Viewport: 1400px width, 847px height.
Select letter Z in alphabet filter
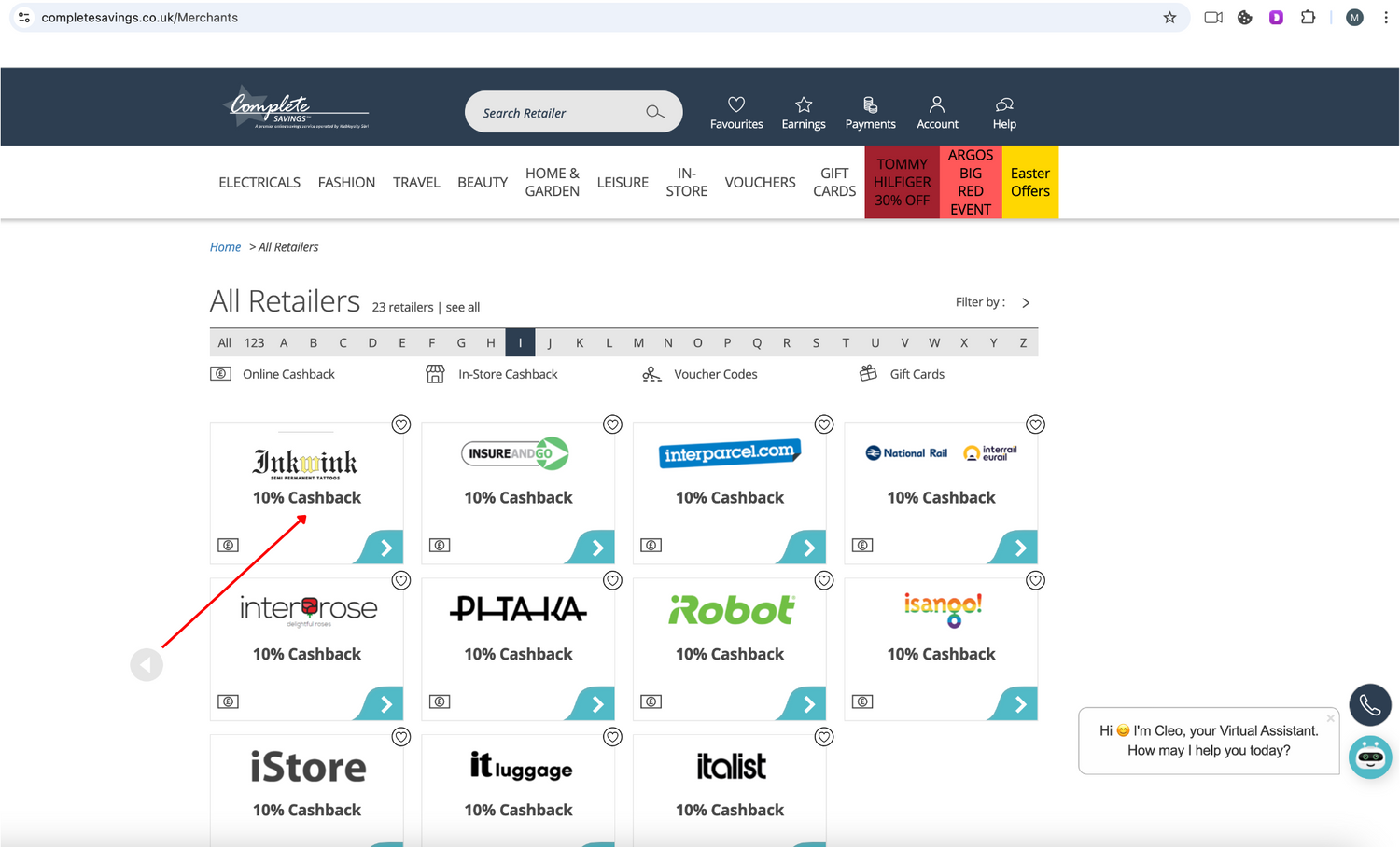(1023, 342)
